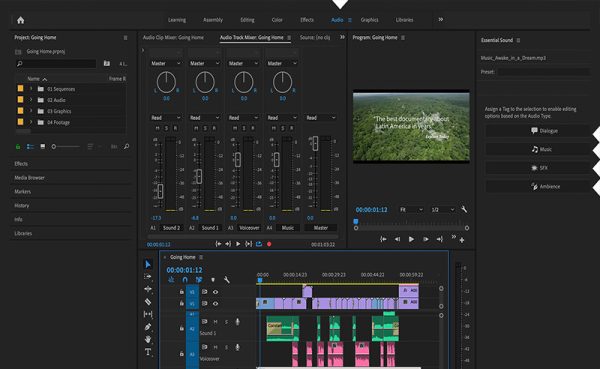Switch to the Graphics workspace
Screen dimensions: 600x369
[x=370, y=20]
